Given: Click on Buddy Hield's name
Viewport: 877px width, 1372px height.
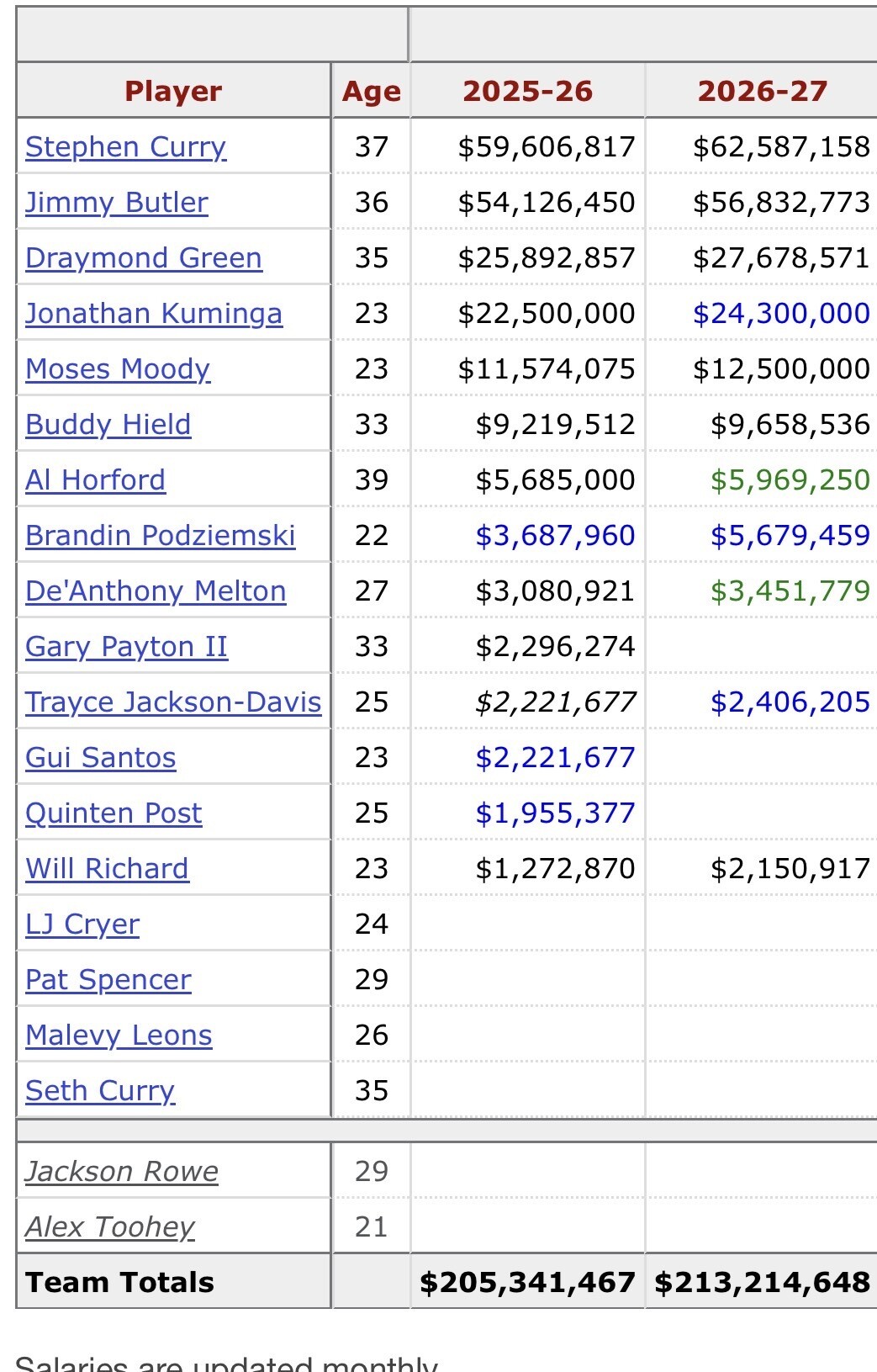Looking at the screenshot, I should [x=108, y=424].
